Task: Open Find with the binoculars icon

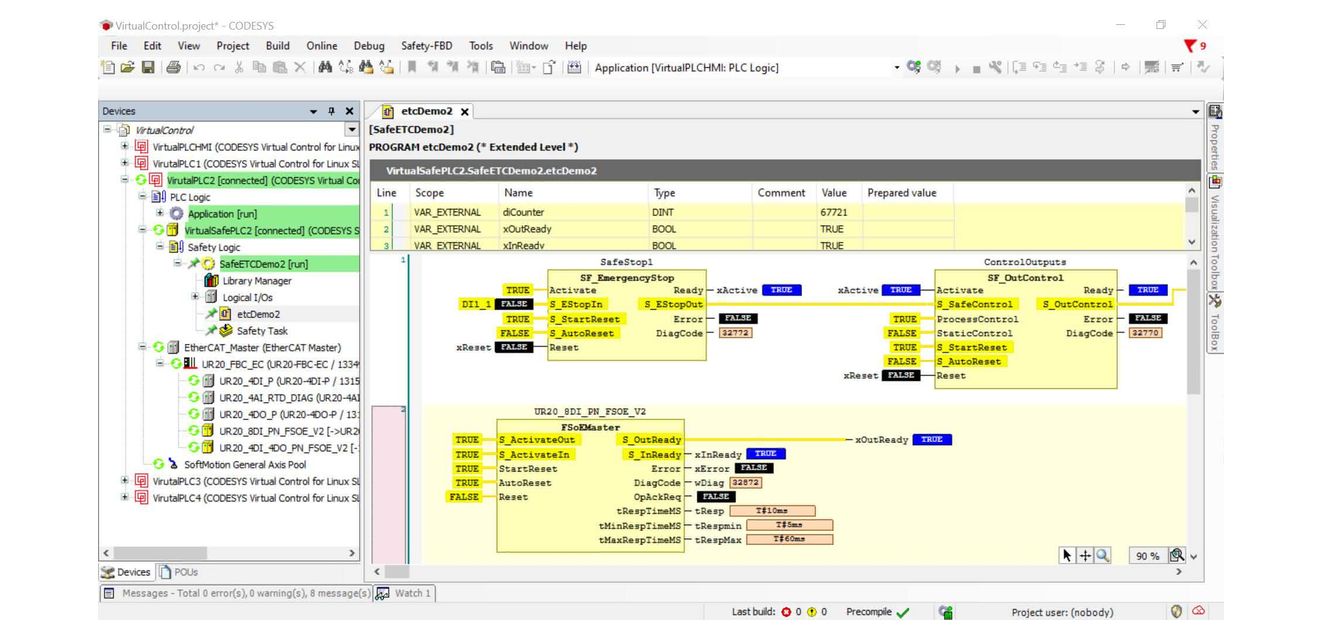Action: tap(325, 68)
